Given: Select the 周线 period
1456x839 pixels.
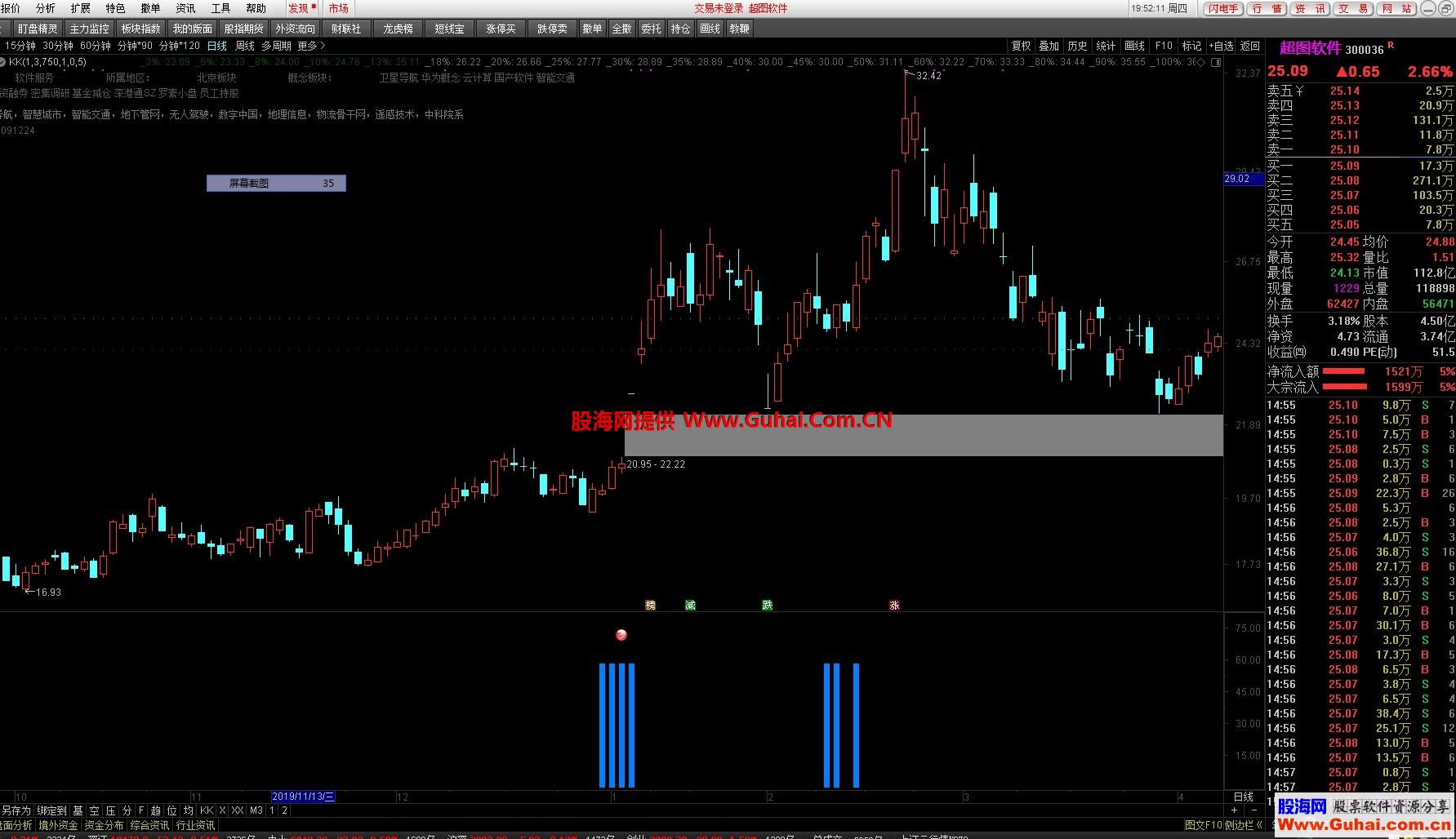Looking at the screenshot, I should (245, 46).
